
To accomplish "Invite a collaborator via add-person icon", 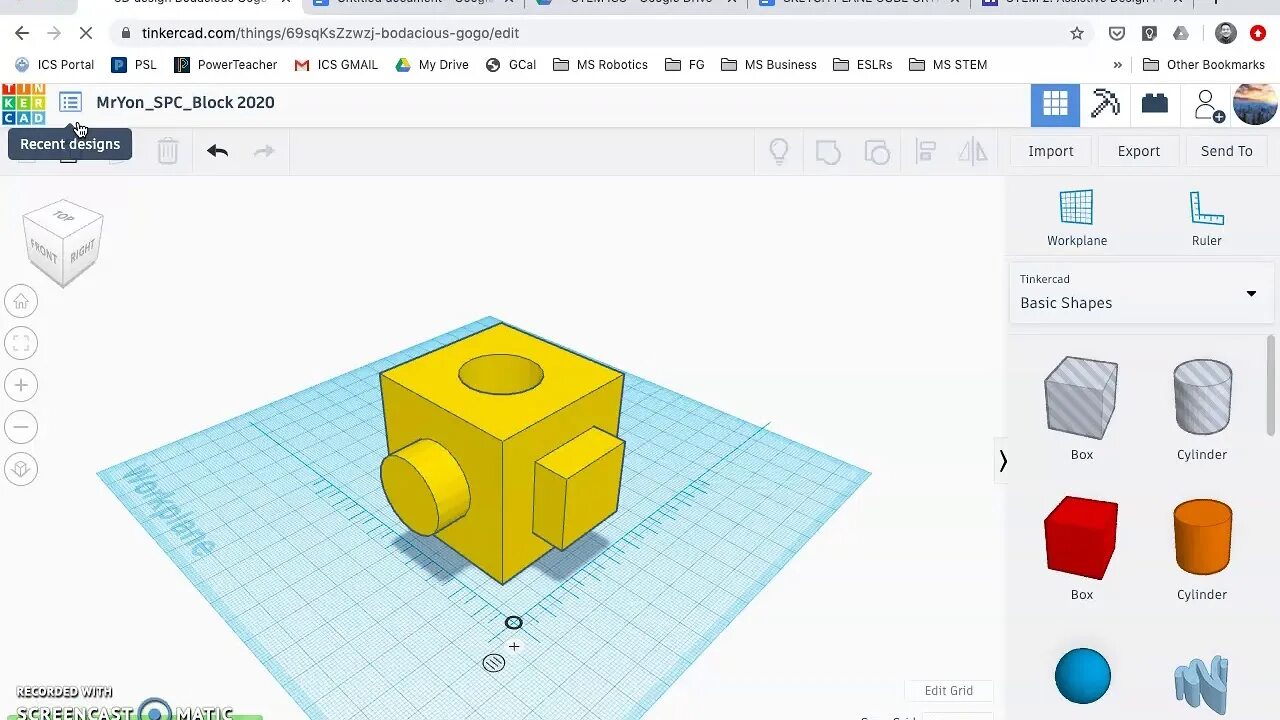I will (x=1208, y=105).
